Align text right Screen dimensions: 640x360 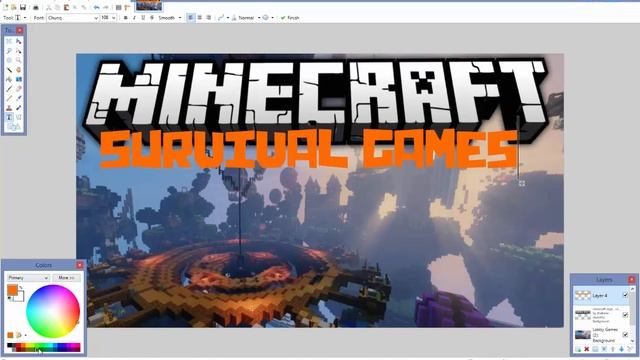click(209, 18)
